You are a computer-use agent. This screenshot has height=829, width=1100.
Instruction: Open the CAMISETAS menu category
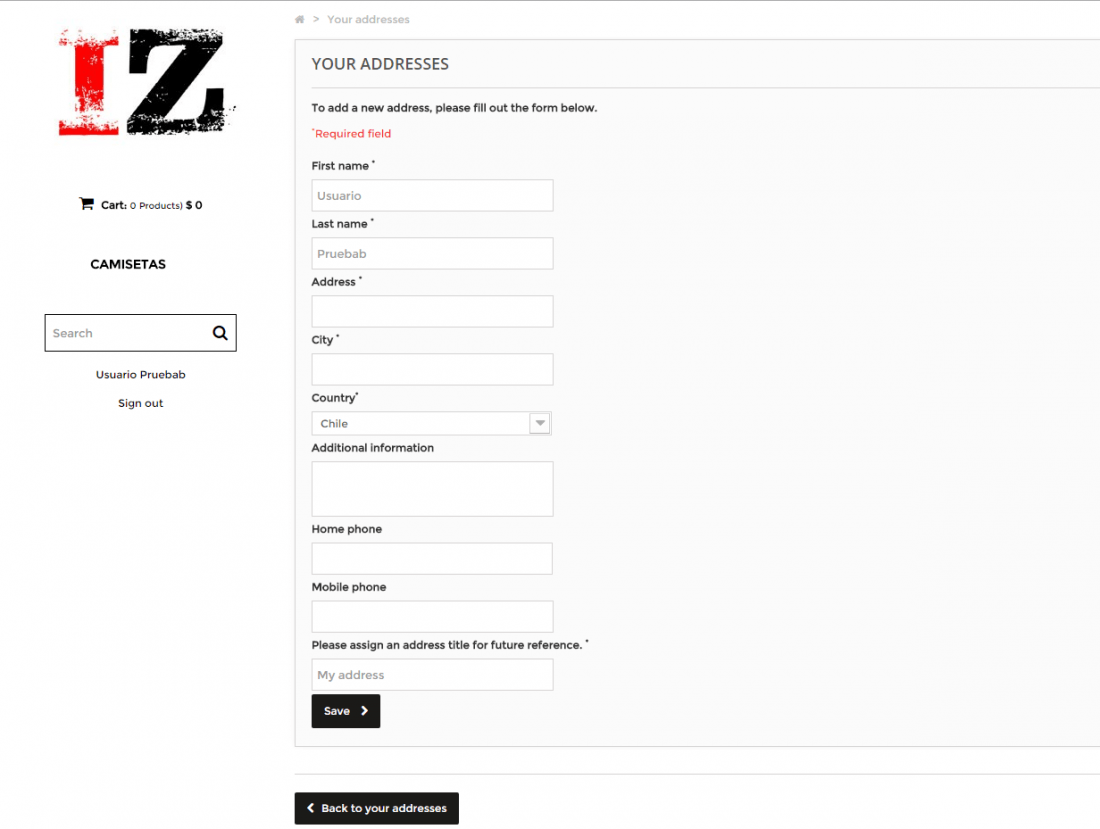point(128,264)
